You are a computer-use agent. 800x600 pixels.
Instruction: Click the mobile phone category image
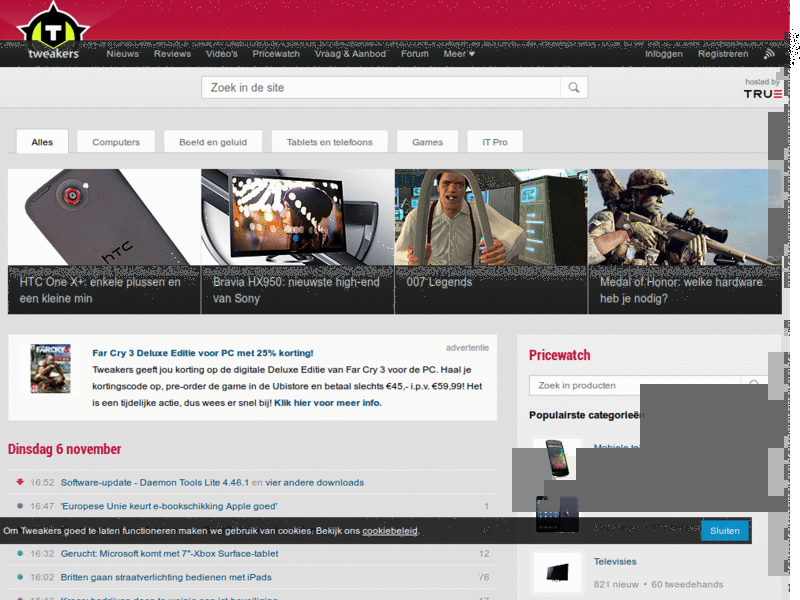point(557,459)
